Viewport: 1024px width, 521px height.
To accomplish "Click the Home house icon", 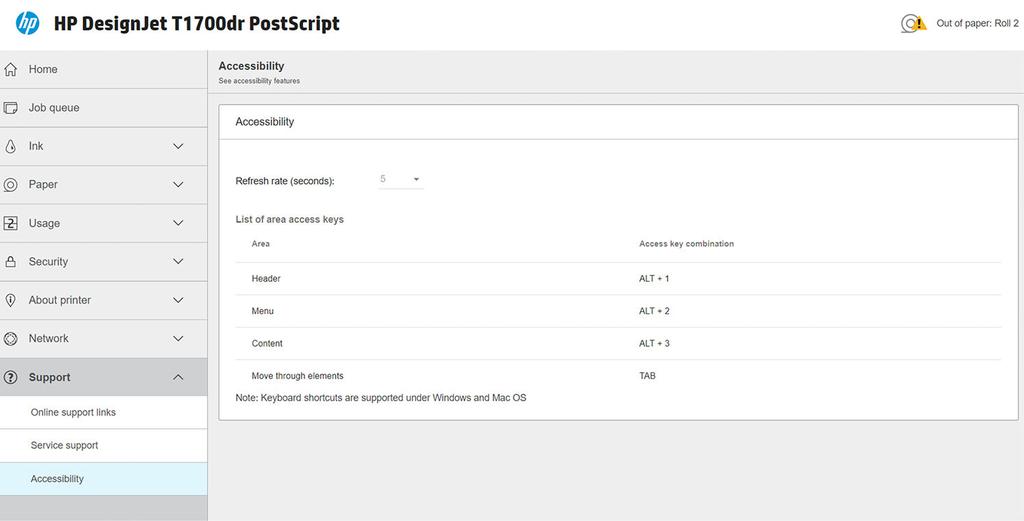I will coord(10,69).
